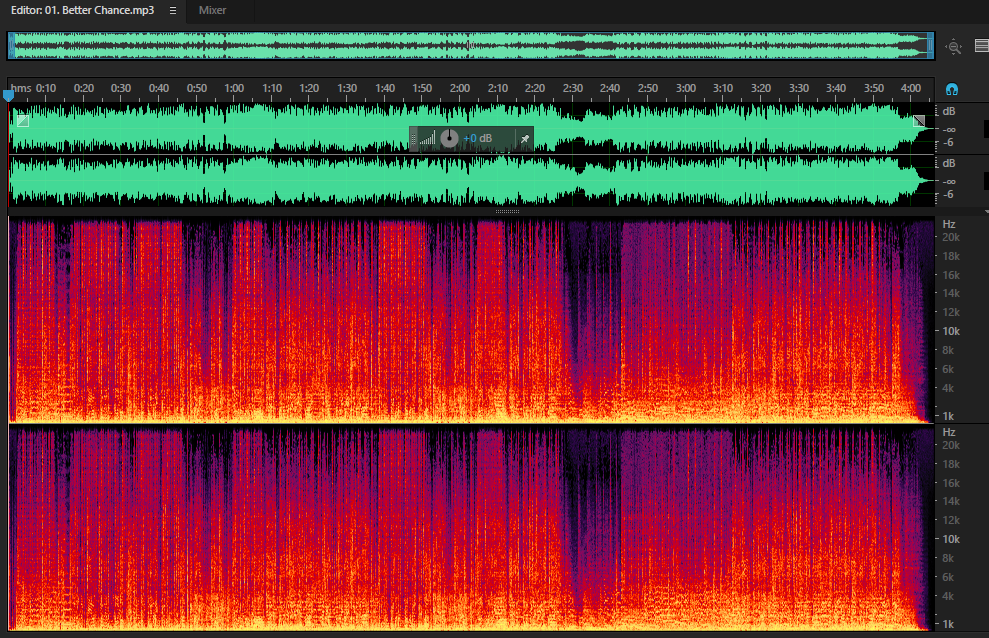Click the -6 value on the right channel scale

pos(947,195)
